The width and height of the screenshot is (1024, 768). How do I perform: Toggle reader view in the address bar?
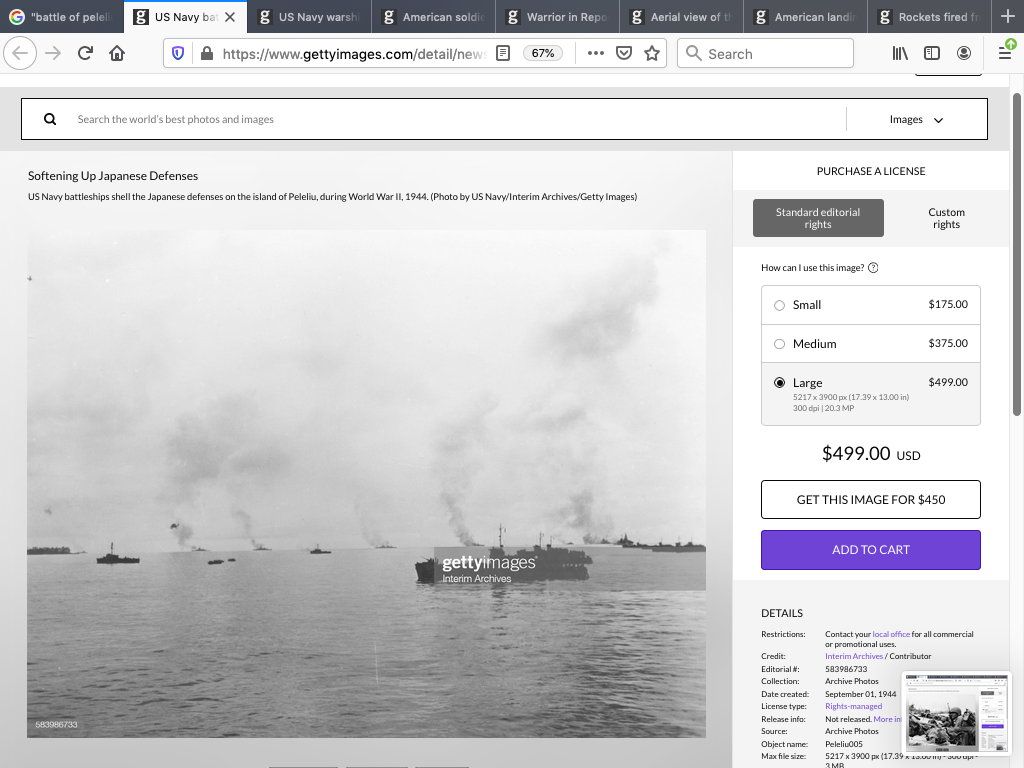pyautogui.click(x=503, y=54)
